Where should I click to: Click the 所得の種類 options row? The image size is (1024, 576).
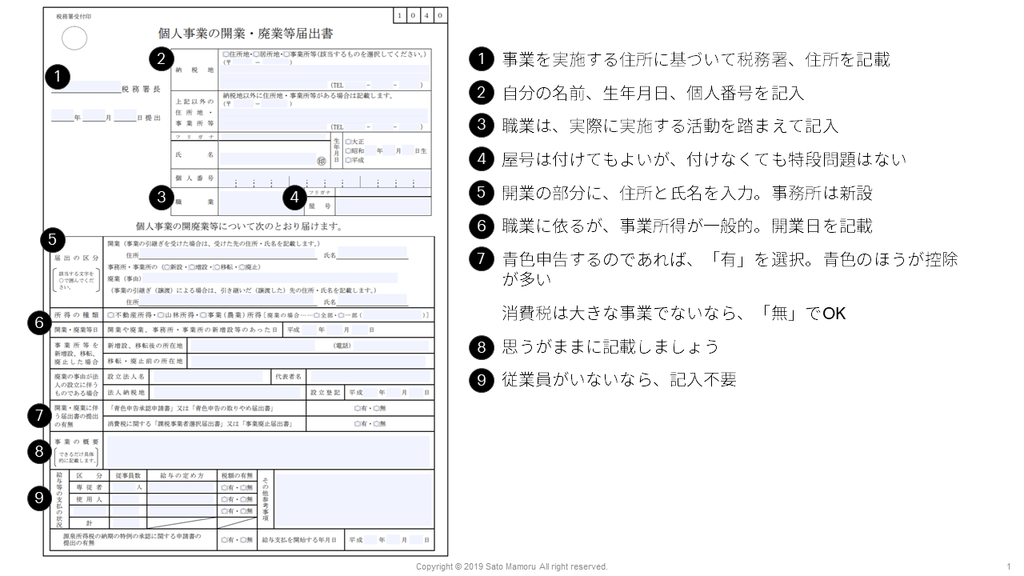click(x=268, y=315)
